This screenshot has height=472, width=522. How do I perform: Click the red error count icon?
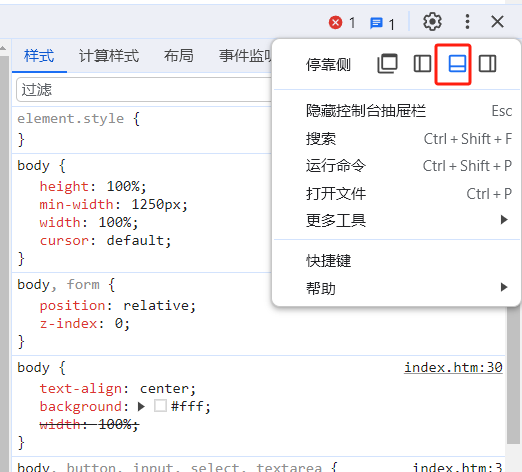point(335,23)
